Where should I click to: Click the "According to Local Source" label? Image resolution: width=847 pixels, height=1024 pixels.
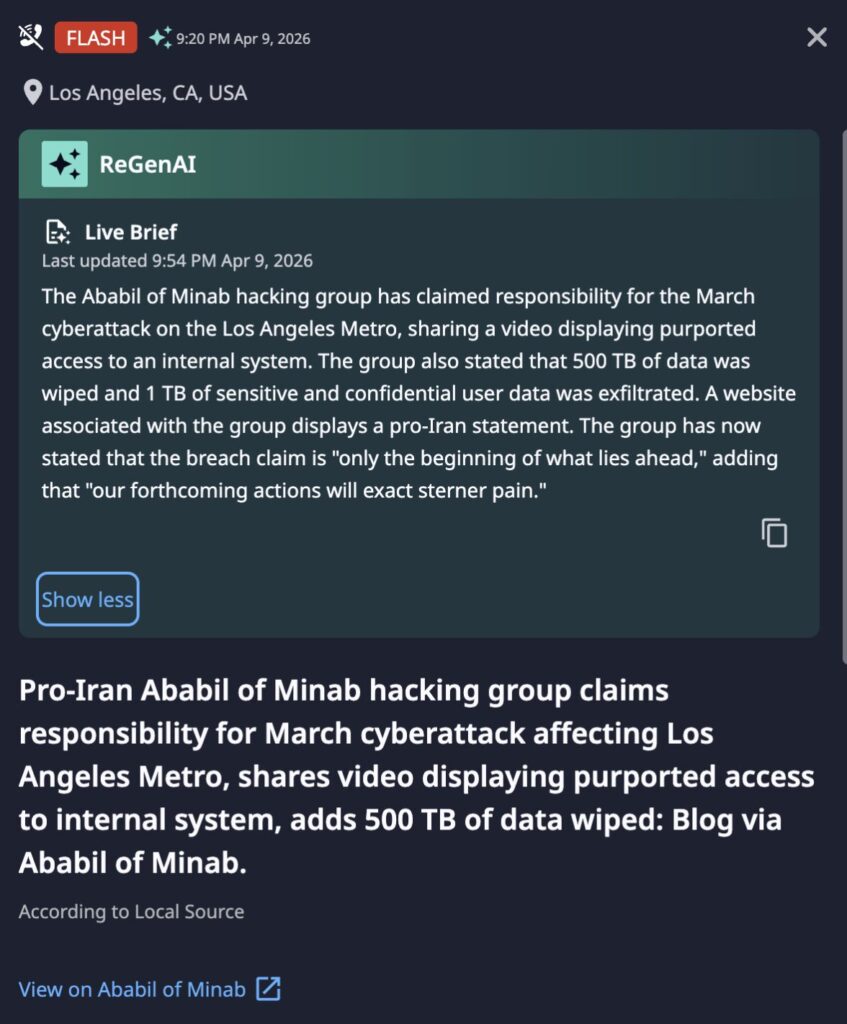[x=131, y=911]
